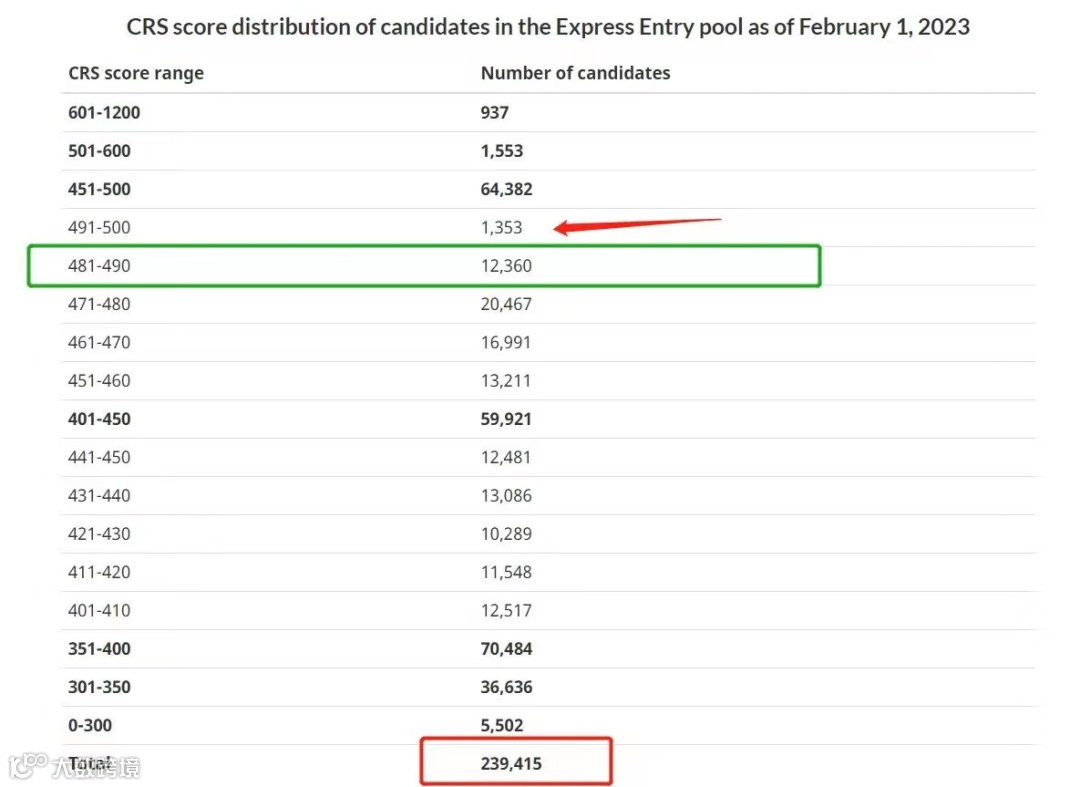Screen dimensions: 1080x787
Task: Click the table title about Express Entry pool
Action: pos(548,26)
